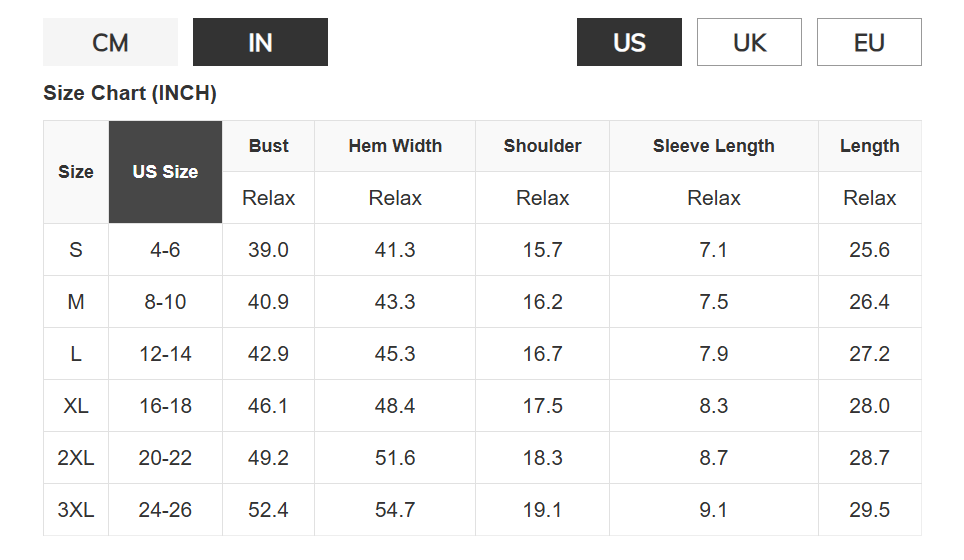
Task: Click US size 12-14 cell
Action: click(165, 354)
